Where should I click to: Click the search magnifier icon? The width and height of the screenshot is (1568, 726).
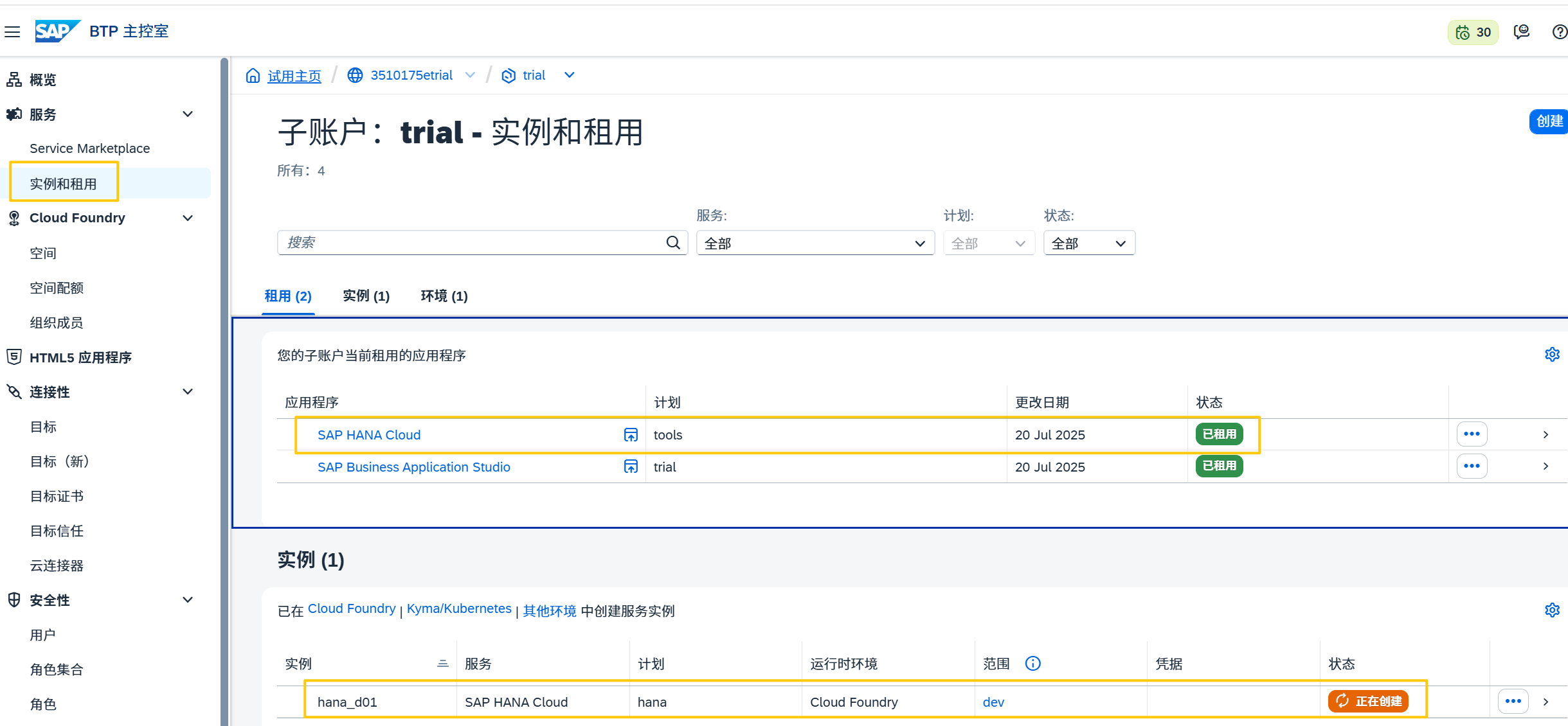click(x=673, y=243)
